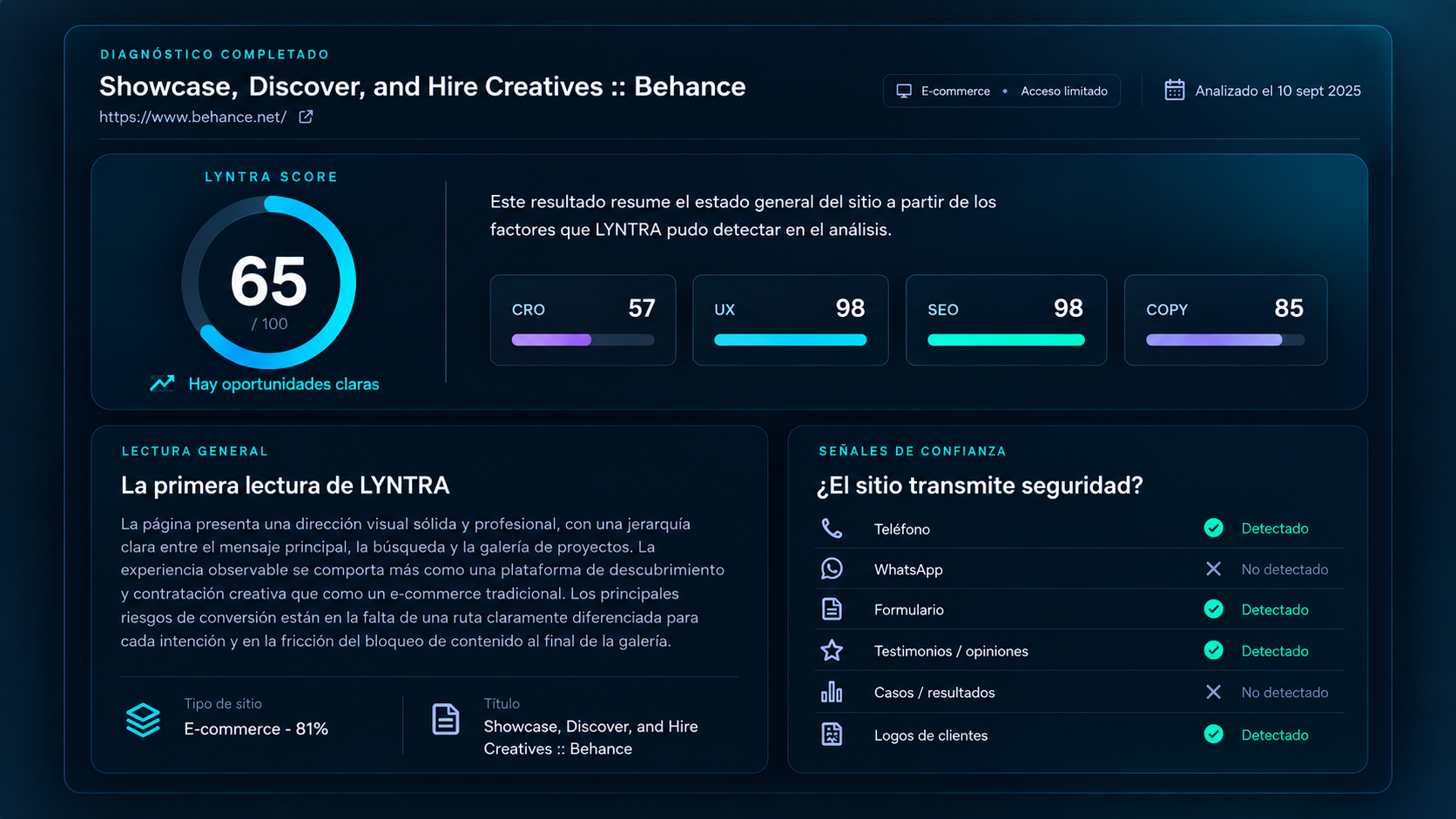1456x819 pixels.
Task: Select the SEO score card
Action: click(1006, 320)
